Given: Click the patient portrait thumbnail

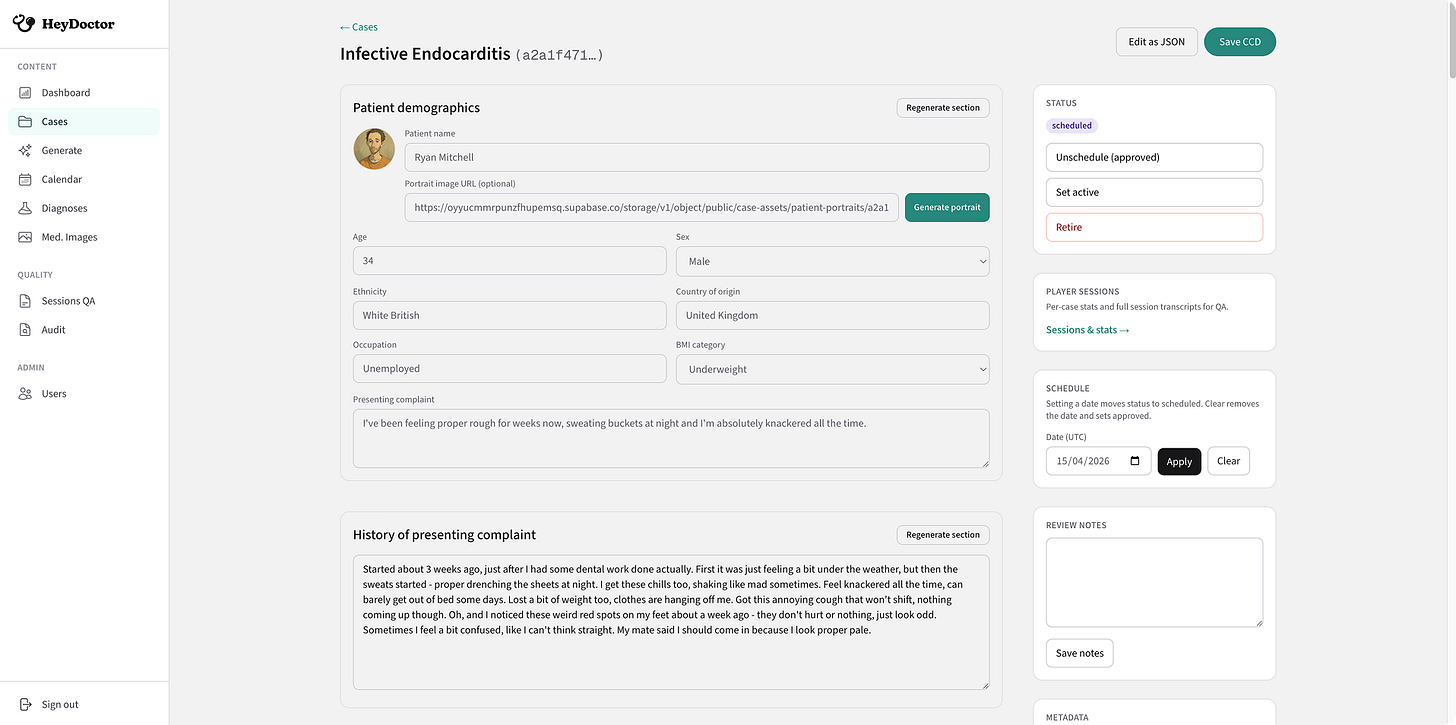Looking at the screenshot, I should pos(374,149).
